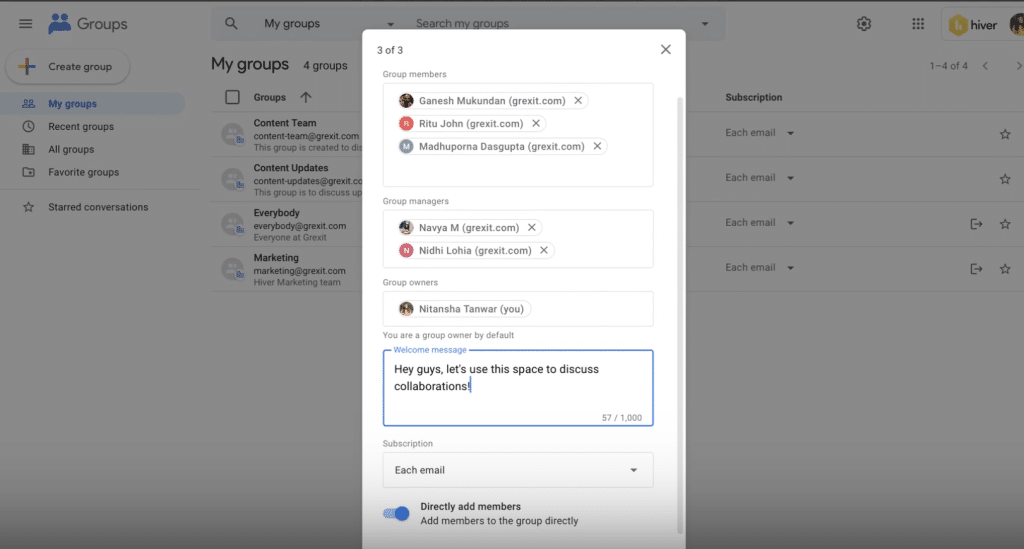This screenshot has height=549, width=1024.
Task: Open the Marketing group link
Action: click(276, 258)
